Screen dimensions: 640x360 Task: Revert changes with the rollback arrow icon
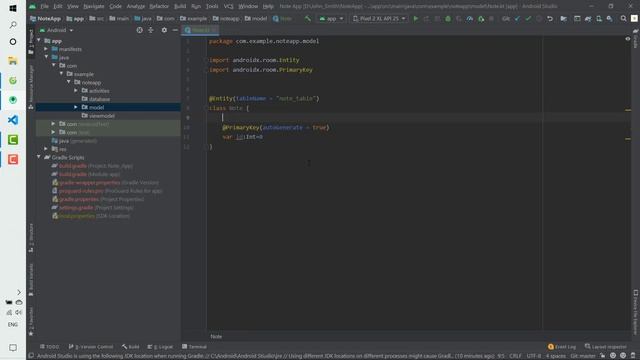pos(550,19)
